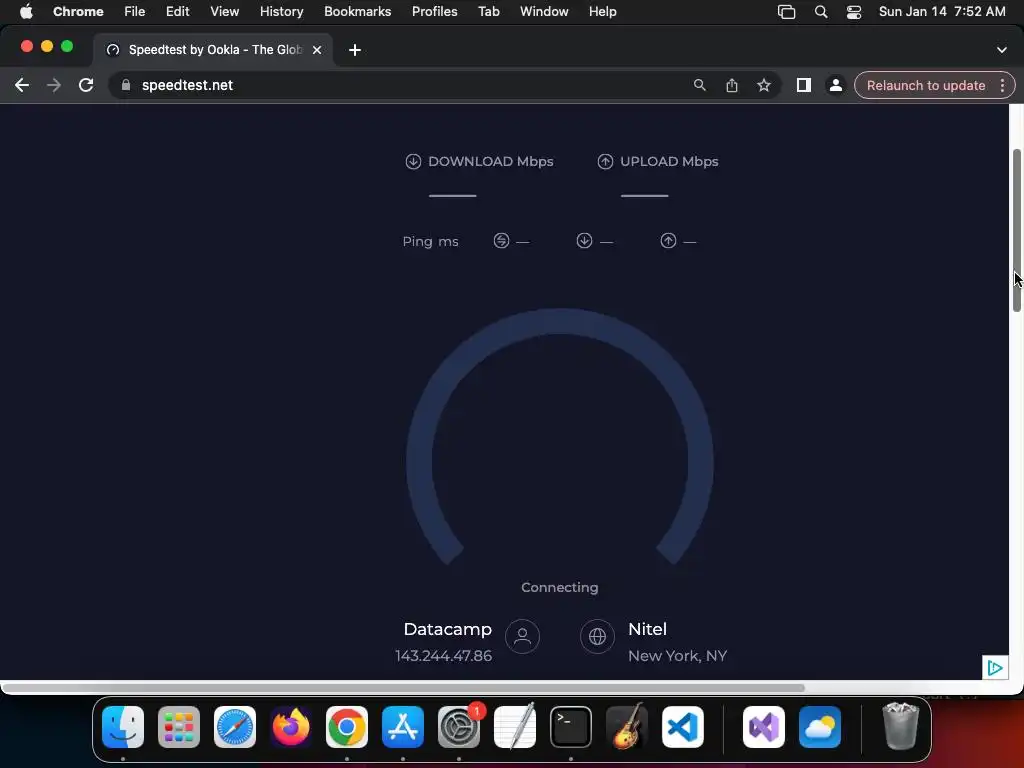
Task: Click the horizontal page scrollbar thumb
Action: [x=403, y=688]
